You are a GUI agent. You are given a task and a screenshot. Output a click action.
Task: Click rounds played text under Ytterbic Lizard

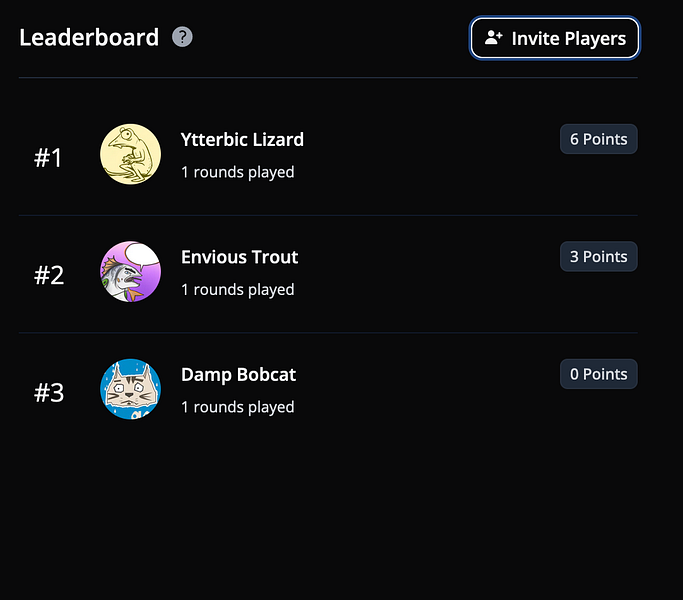click(237, 172)
